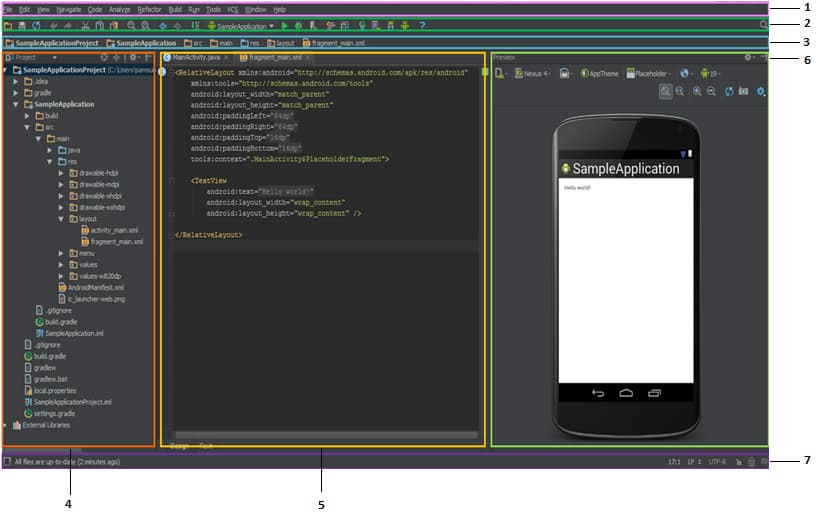This screenshot has width=833, height=519.
Task: Click the src breadcrumb in navigation bar
Action: [193, 43]
